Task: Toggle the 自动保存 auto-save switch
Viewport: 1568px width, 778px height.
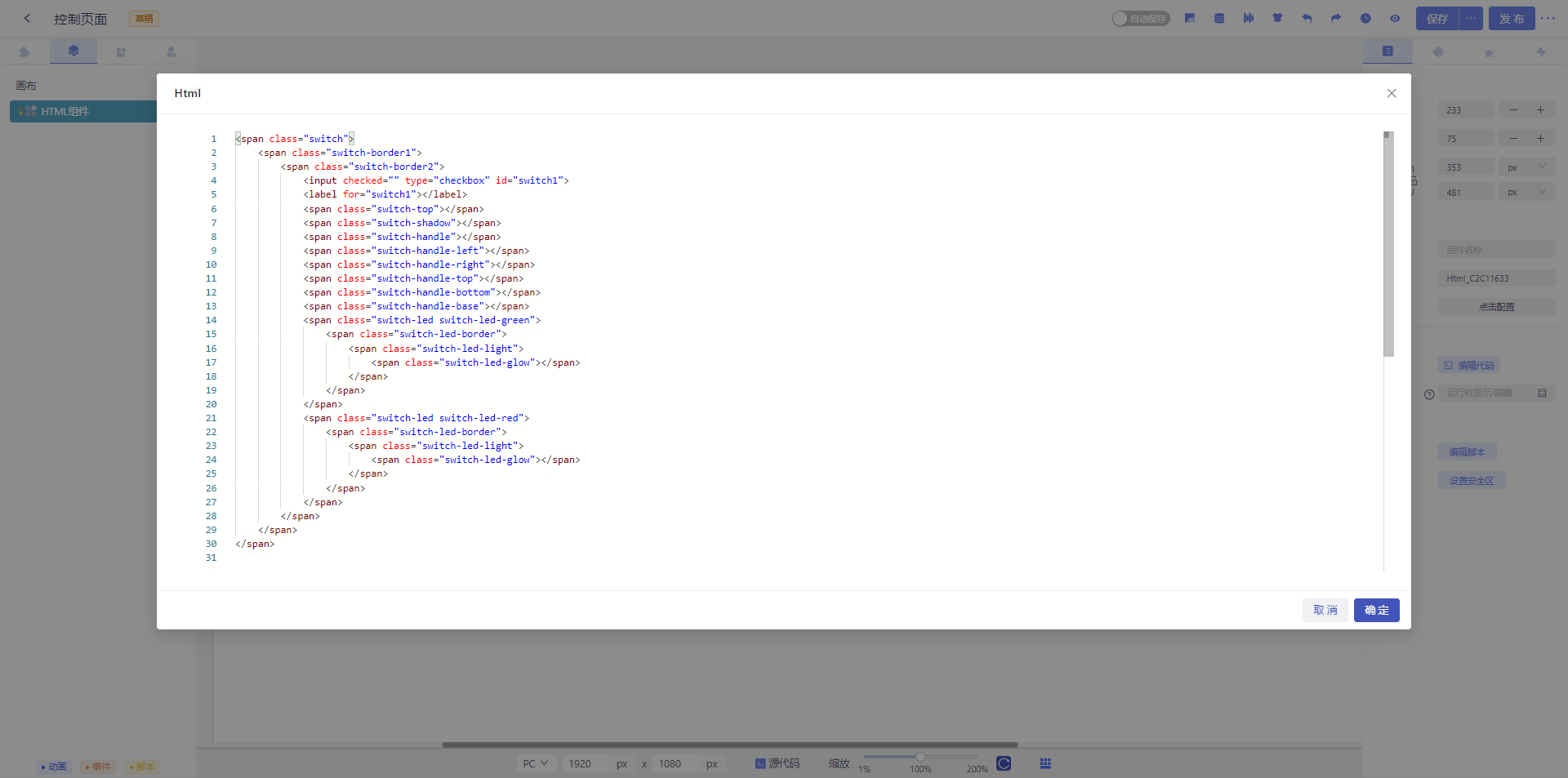Action: tap(1141, 18)
